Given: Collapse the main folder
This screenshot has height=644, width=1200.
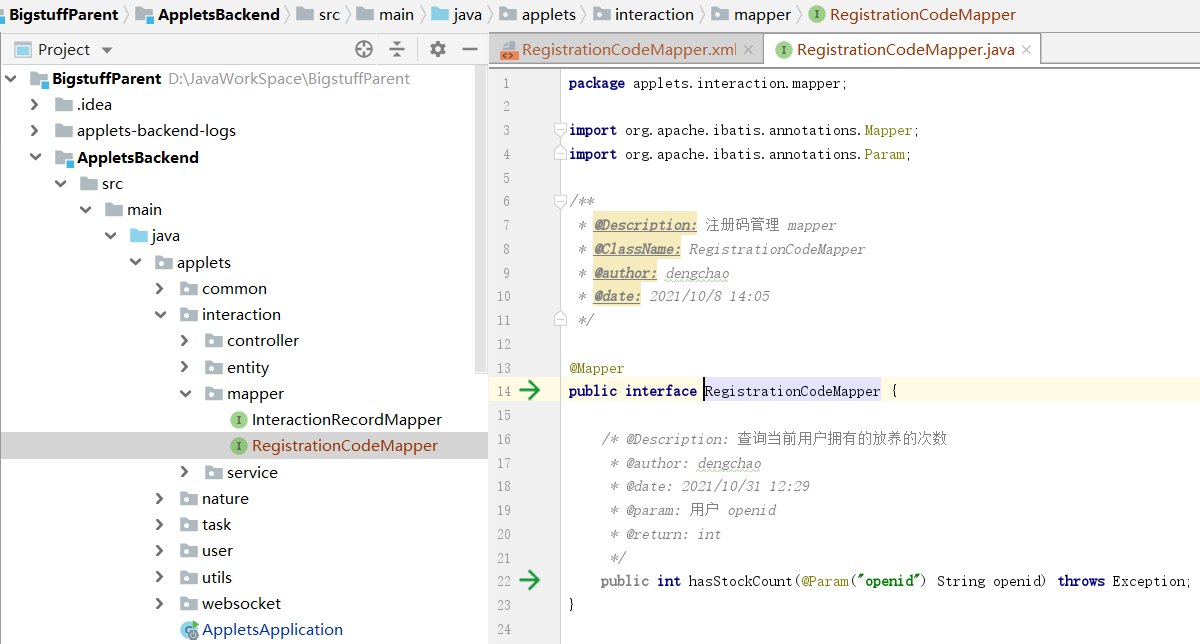Looking at the screenshot, I should 85,209.
